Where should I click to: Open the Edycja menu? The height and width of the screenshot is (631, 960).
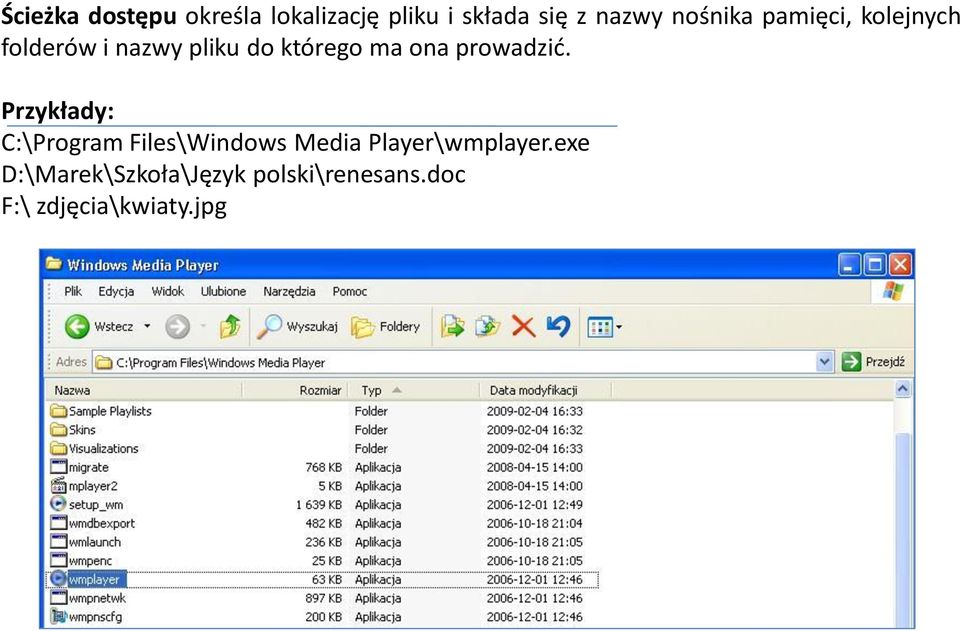[116, 291]
